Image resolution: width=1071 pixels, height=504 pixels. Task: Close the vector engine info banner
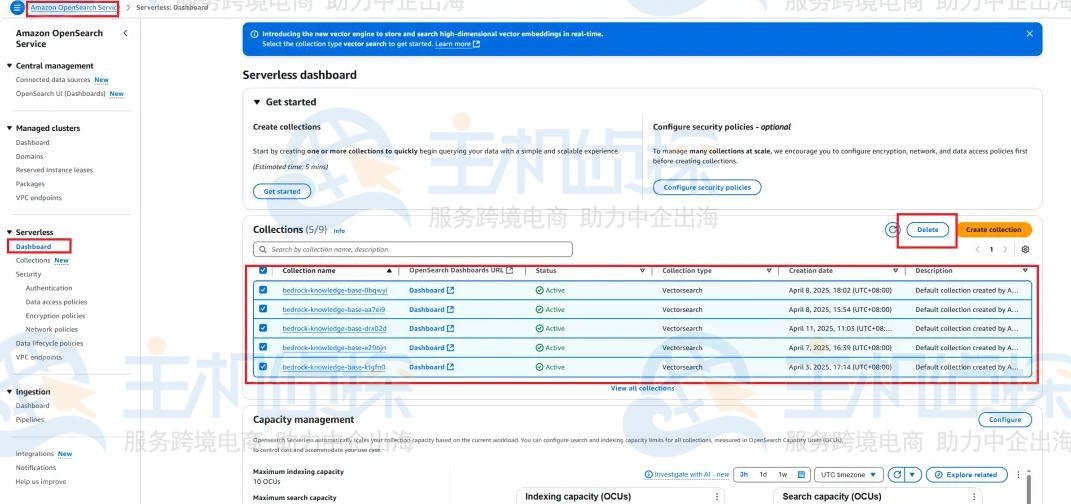1029,34
